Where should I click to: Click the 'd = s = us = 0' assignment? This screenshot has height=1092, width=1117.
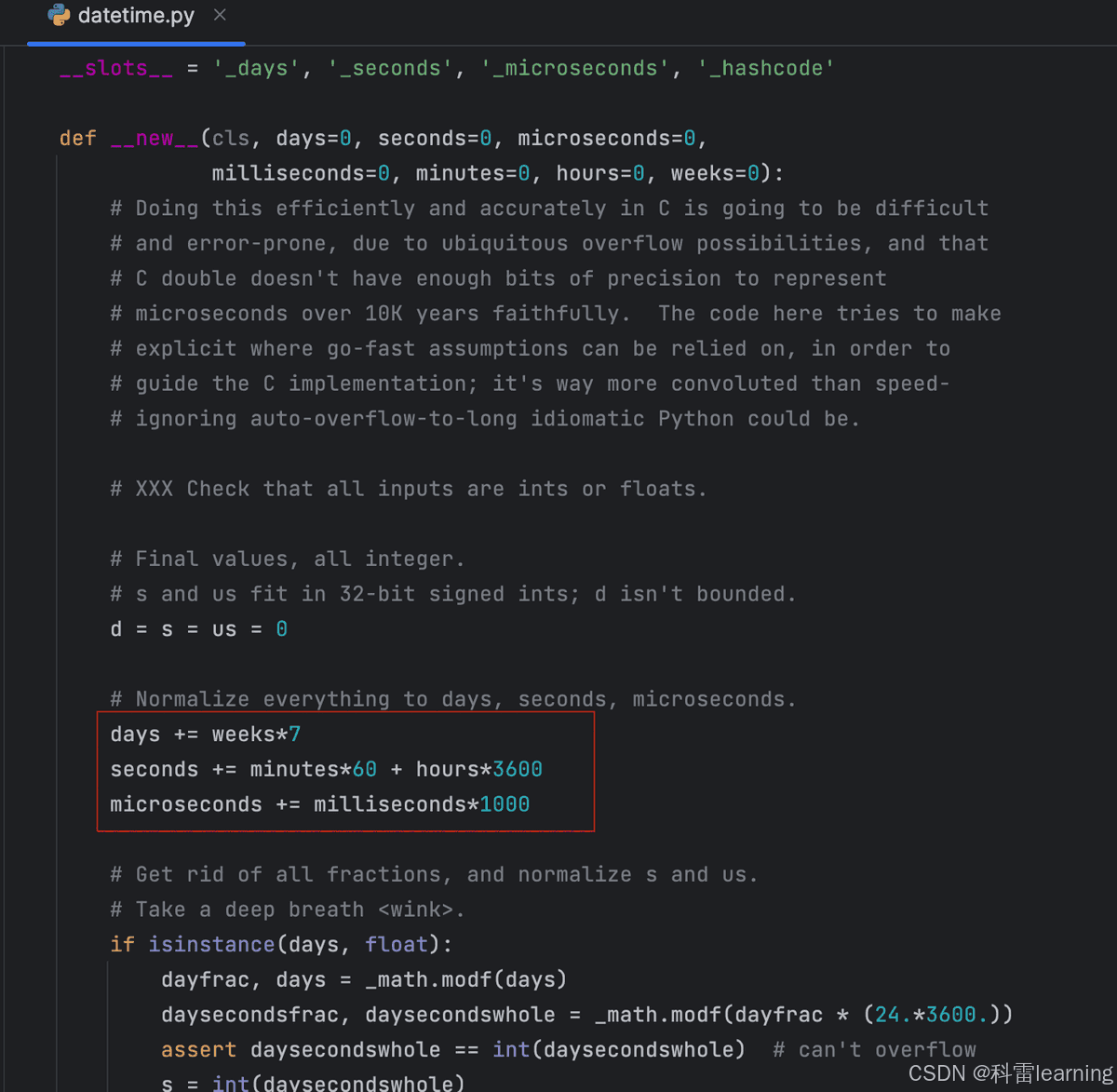click(x=198, y=629)
